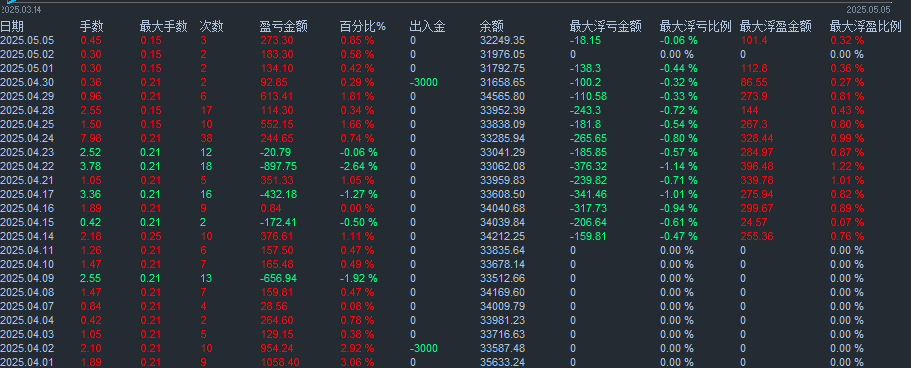Click the 2025.05.05 timeline end date
Screen dimensions: 911x368
click(x=867, y=10)
